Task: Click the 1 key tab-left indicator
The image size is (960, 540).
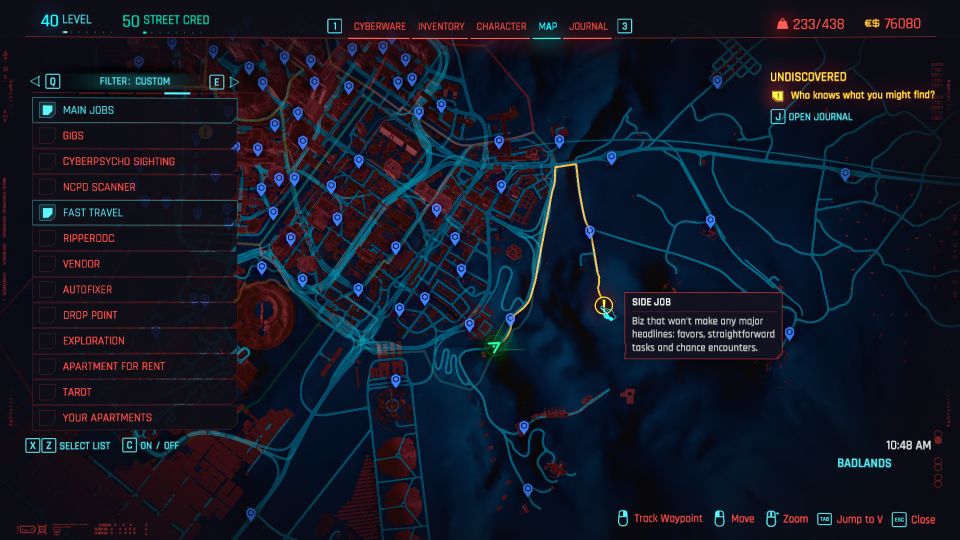Action: tap(334, 26)
